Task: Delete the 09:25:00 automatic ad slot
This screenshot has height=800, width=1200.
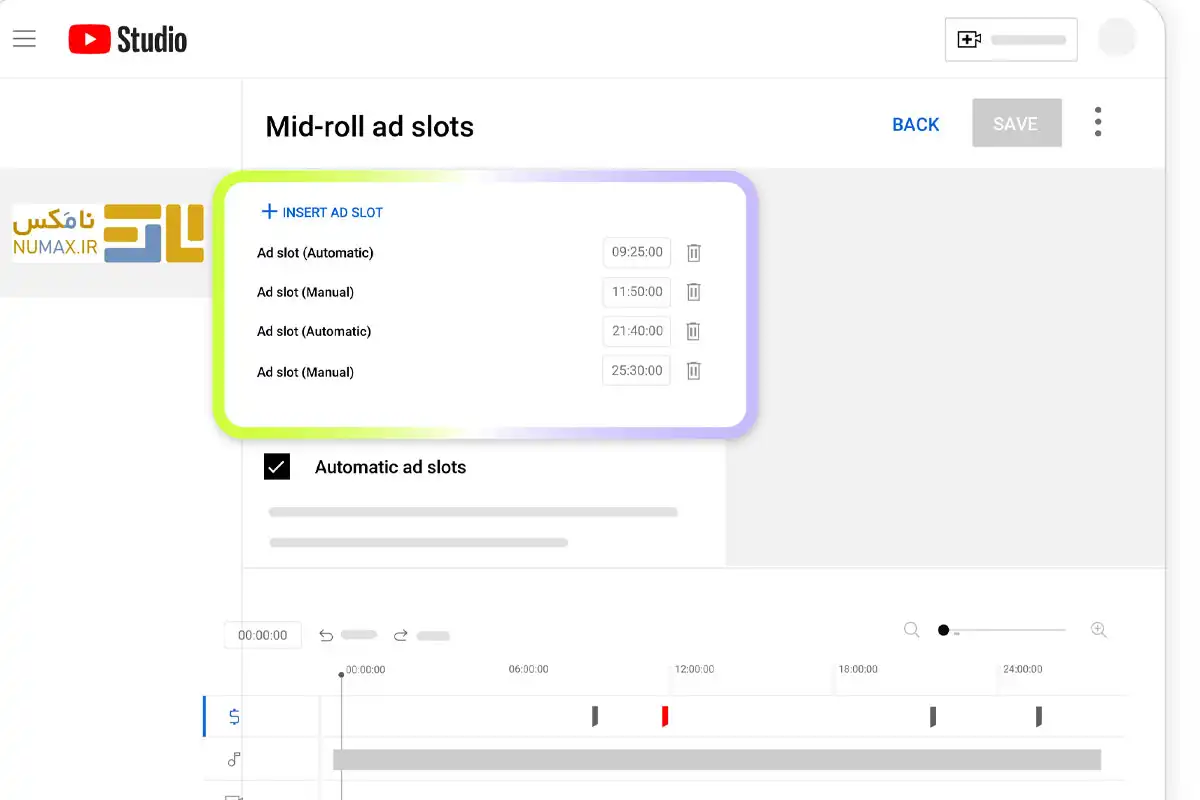Action: (x=694, y=253)
